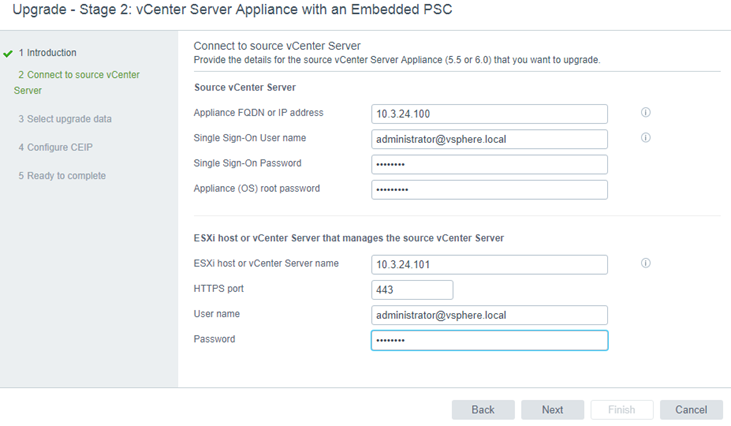Image resolution: width=731 pixels, height=426 pixels.
Task: Select the Single Sign-On Password field
Action: pos(490,164)
